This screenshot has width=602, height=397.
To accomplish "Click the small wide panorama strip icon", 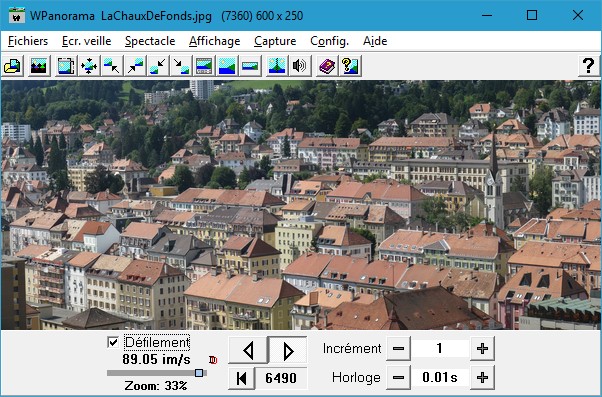I will point(250,66).
